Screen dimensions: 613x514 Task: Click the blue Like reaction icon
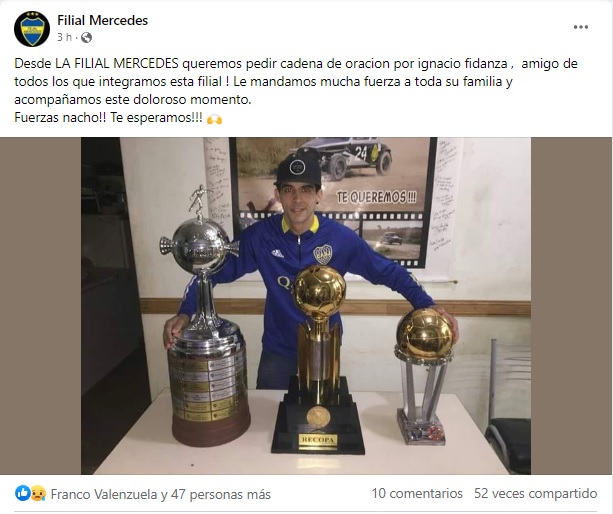pos(23,493)
